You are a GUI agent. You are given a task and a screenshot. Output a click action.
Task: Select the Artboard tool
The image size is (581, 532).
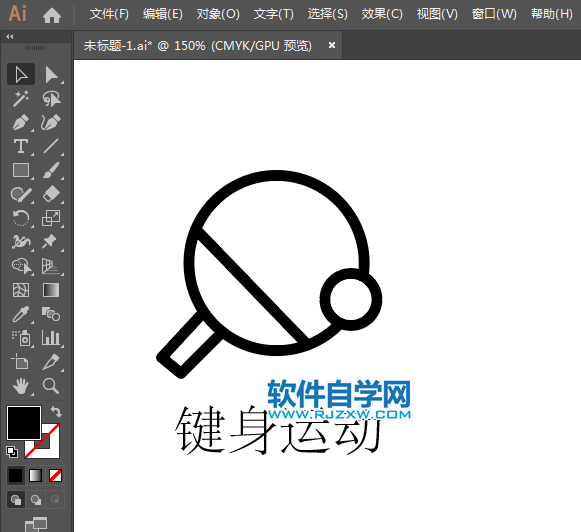point(21,362)
